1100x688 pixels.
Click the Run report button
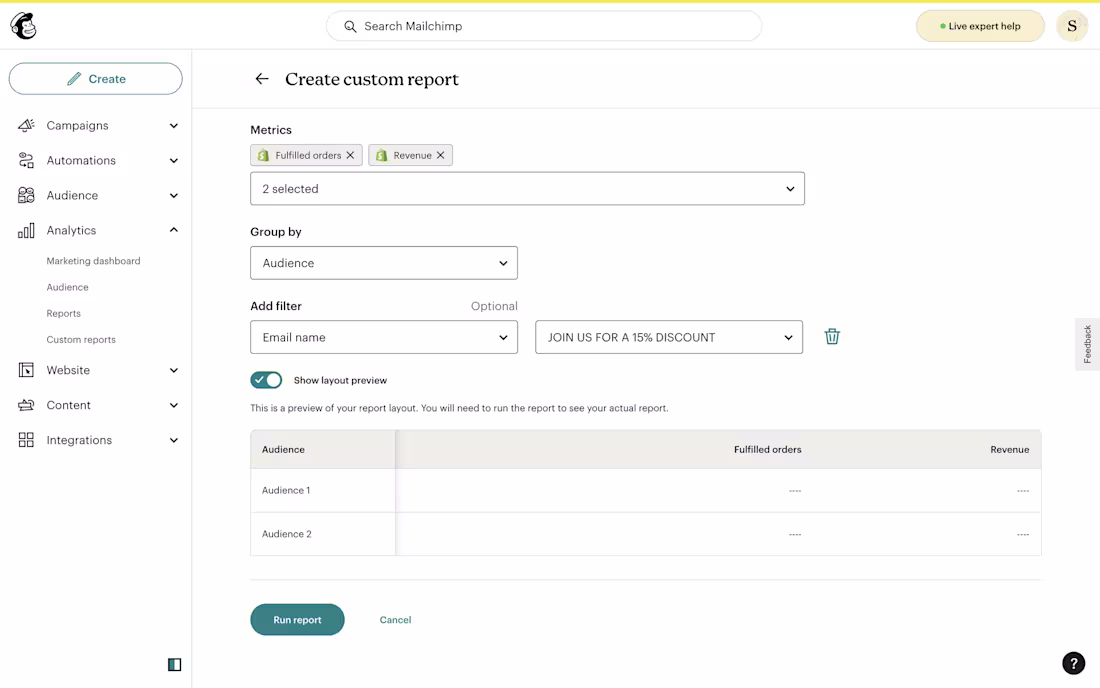pyautogui.click(x=297, y=619)
